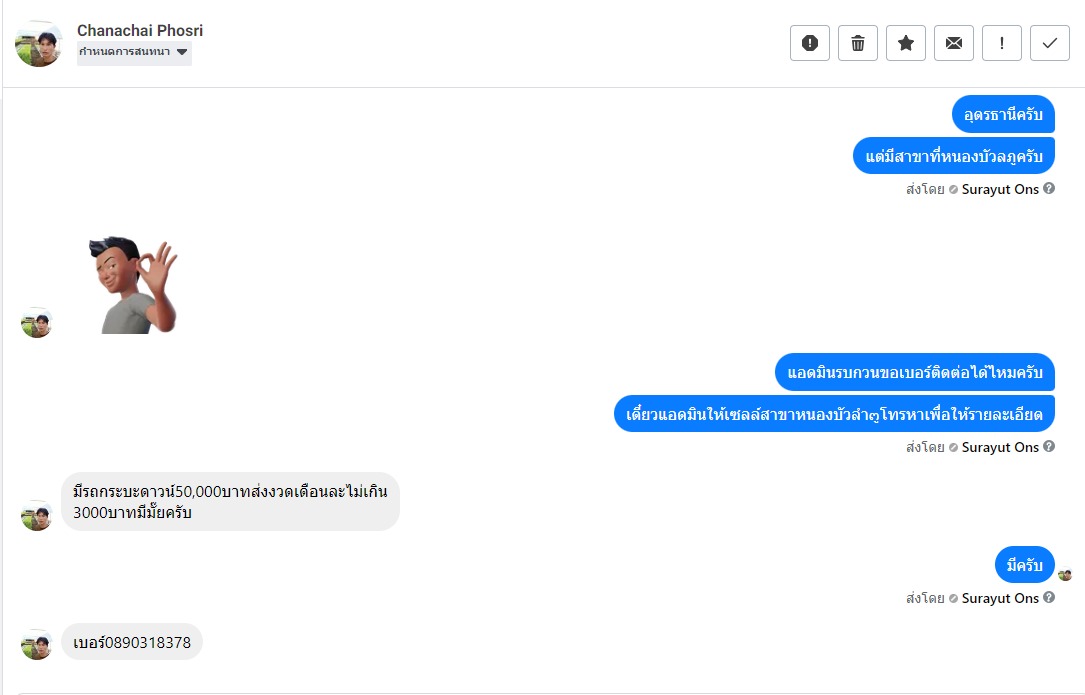This screenshot has height=695, width=1085.
Task: Click customer avatar beside phone number message
Action: (37, 643)
